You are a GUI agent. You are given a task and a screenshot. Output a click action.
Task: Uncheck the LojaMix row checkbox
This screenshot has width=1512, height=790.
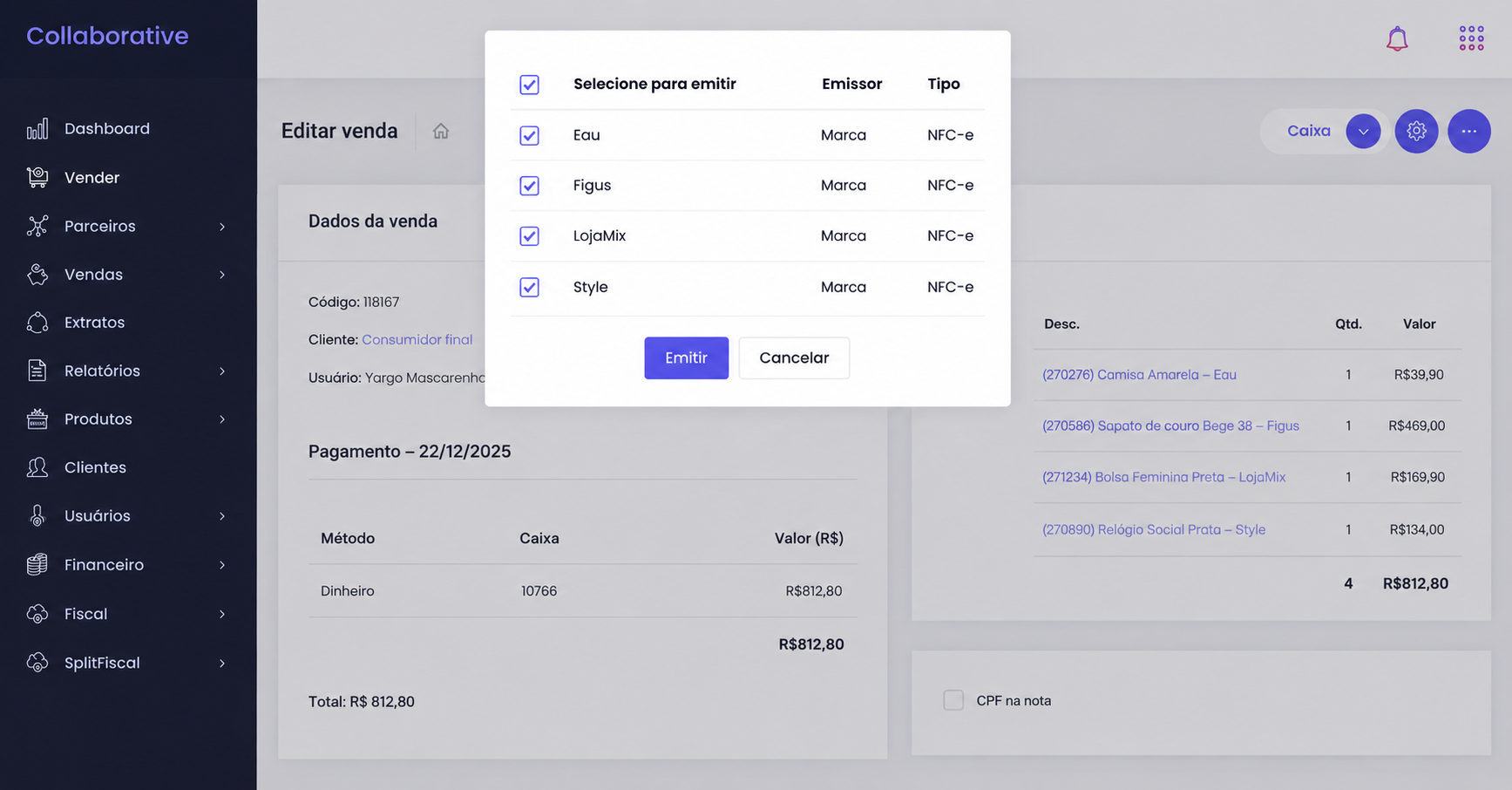[x=529, y=236]
